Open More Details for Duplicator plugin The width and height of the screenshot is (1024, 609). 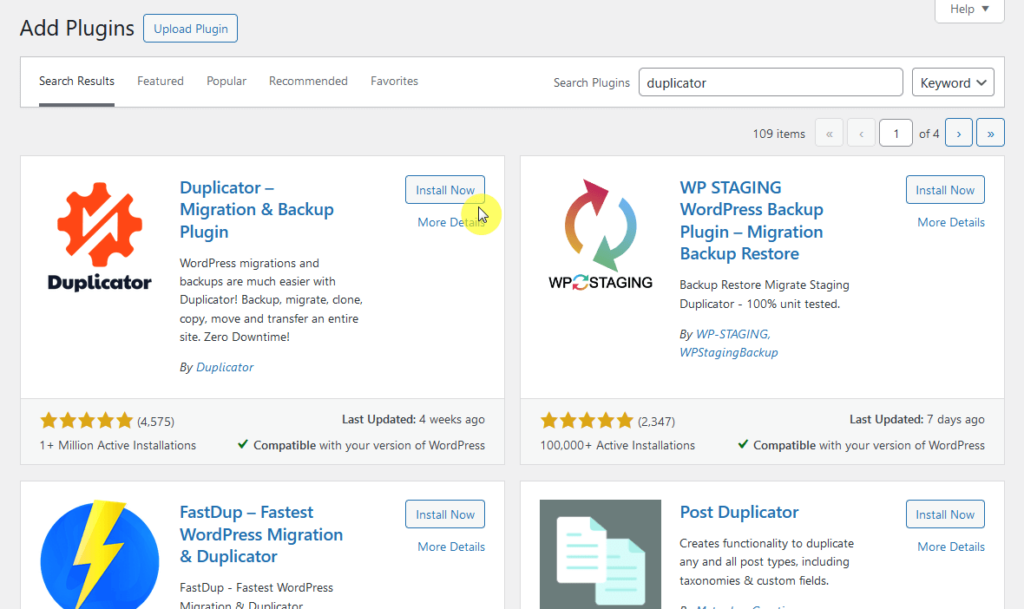coord(451,223)
